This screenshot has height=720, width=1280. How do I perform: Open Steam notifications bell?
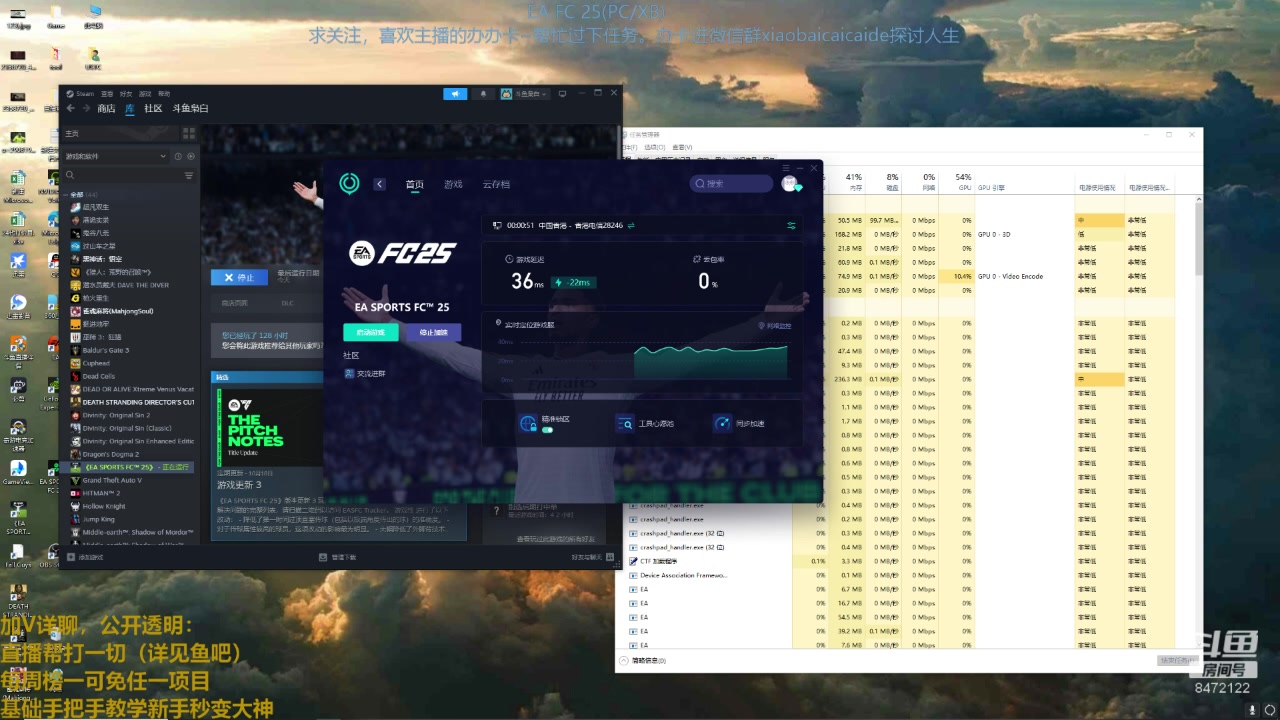click(484, 94)
